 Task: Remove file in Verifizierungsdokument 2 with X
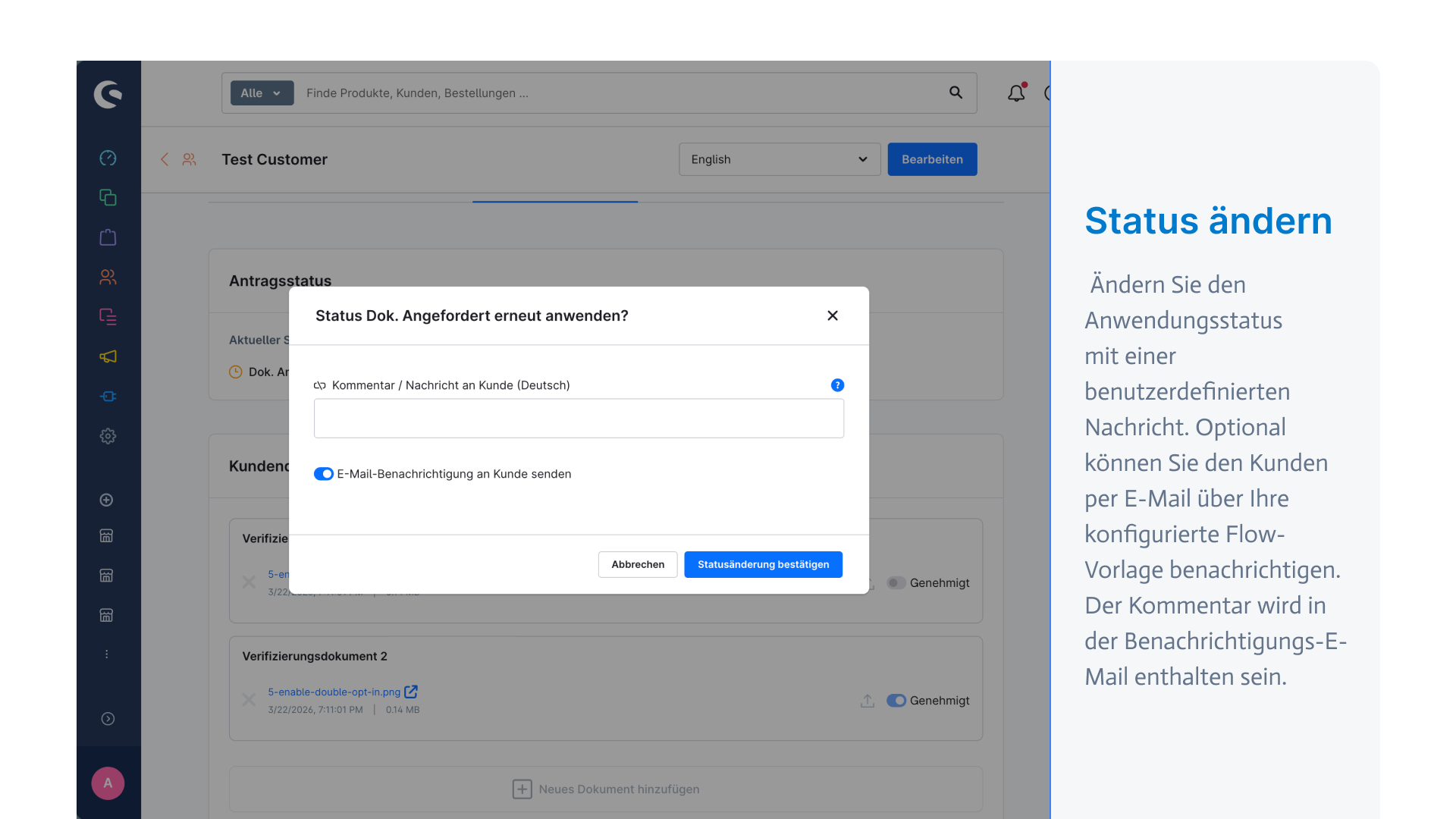coord(249,699)
